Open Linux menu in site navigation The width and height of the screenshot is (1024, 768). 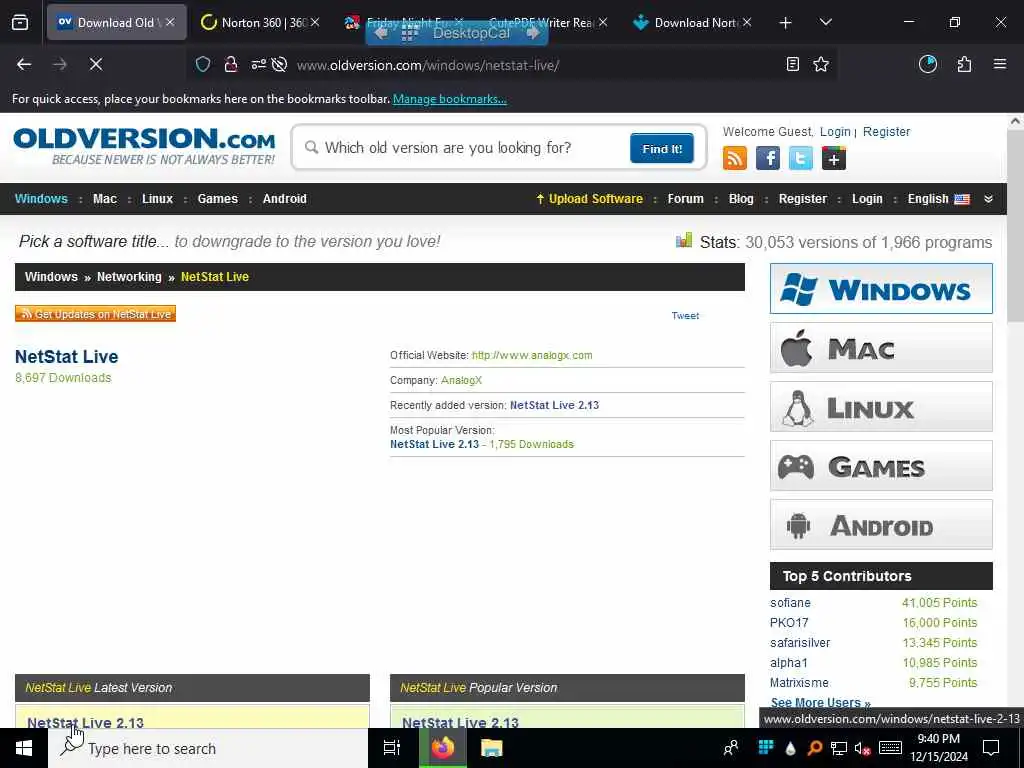[157, 199]
